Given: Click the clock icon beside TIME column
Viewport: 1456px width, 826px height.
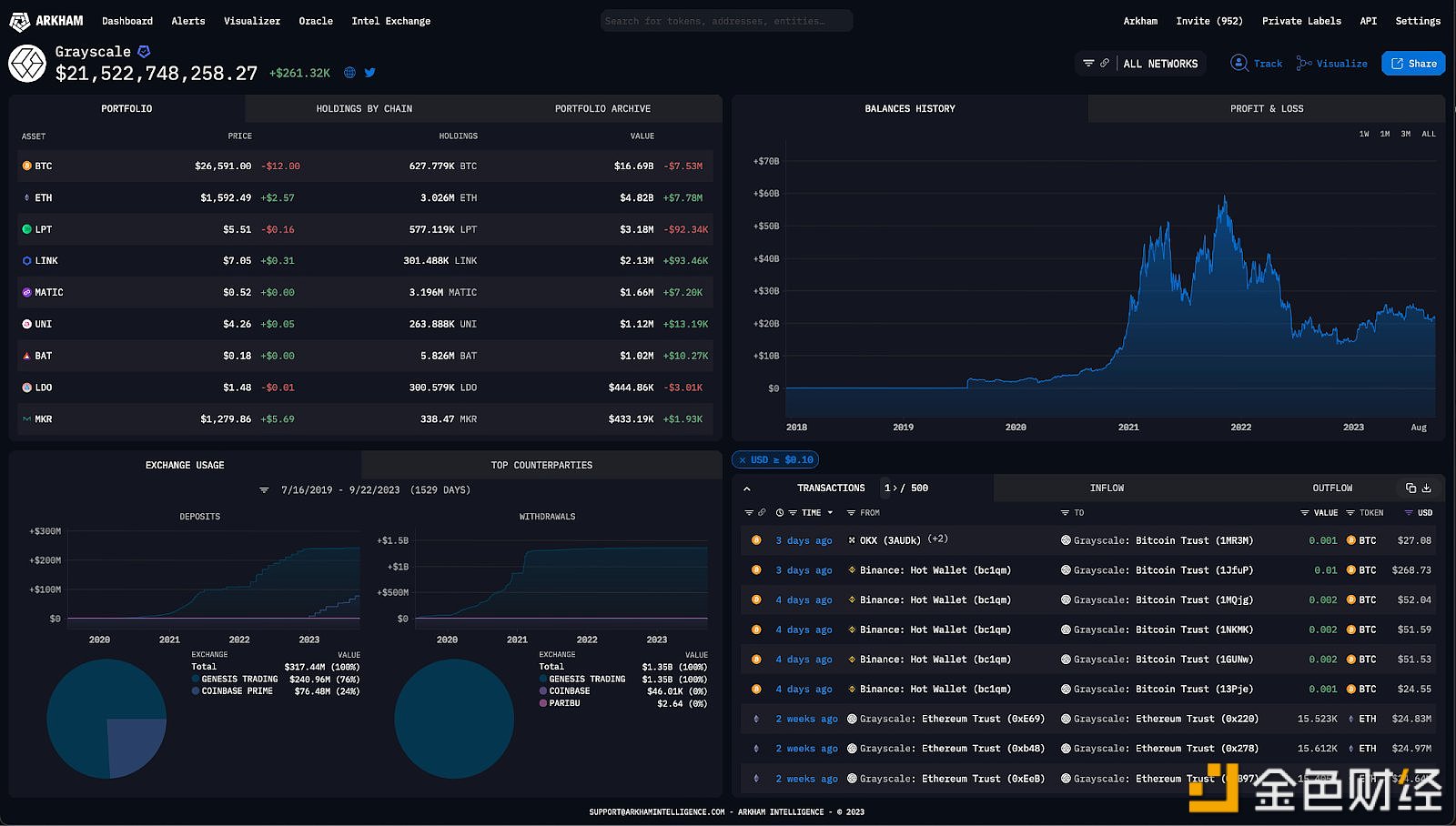Looking at the screenshot, I should pos(780,513).
